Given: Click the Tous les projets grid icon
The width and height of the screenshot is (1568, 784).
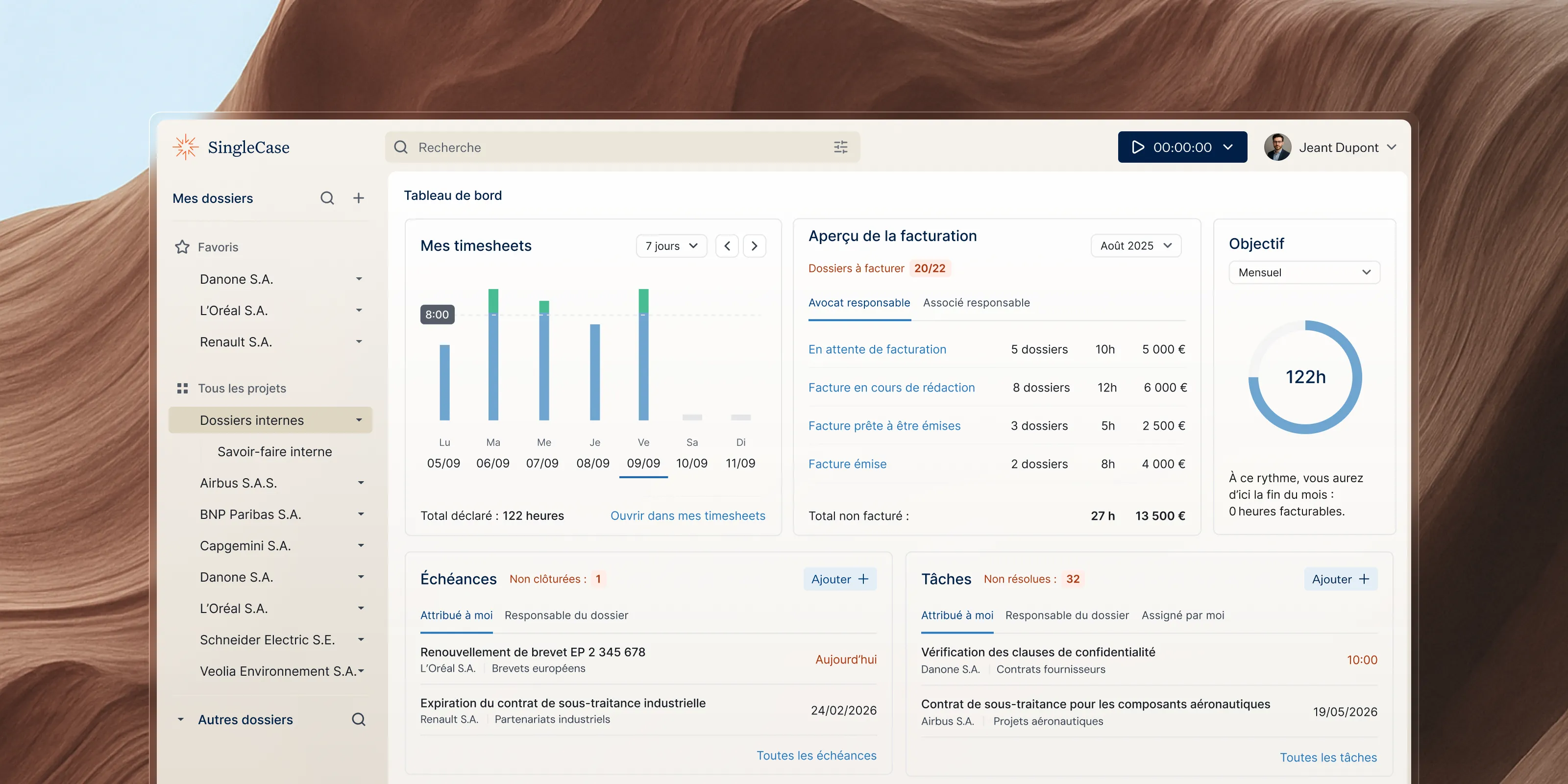Looking at the screenshot, I should [x=182, y=388].
